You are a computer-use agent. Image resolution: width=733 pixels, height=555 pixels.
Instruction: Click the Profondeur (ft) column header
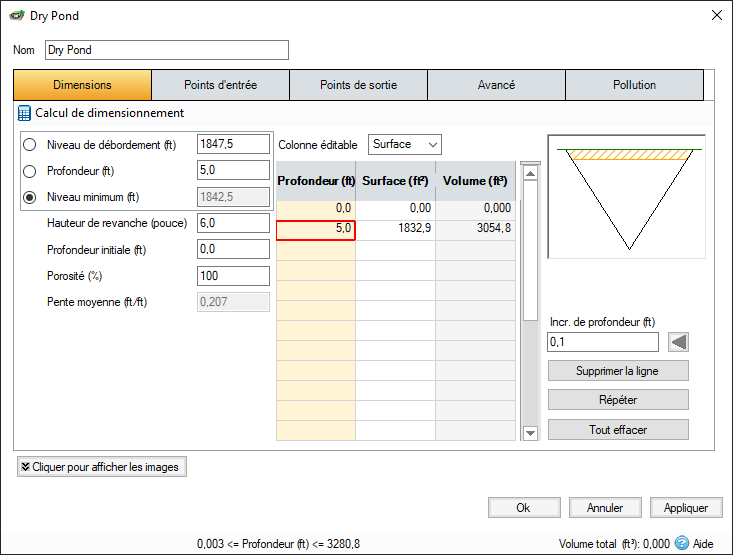pyautogui.click(x=316, y=181)
